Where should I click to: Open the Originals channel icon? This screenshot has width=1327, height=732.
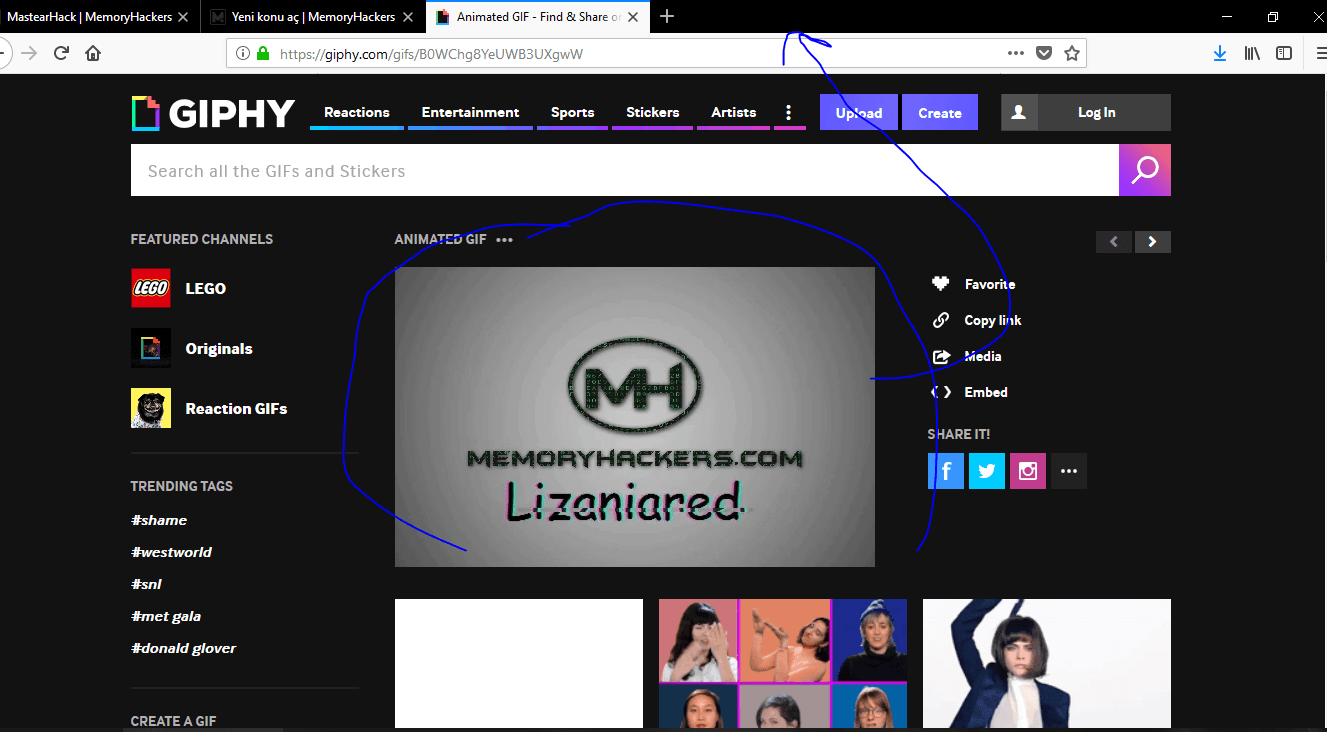pos(151,348)
